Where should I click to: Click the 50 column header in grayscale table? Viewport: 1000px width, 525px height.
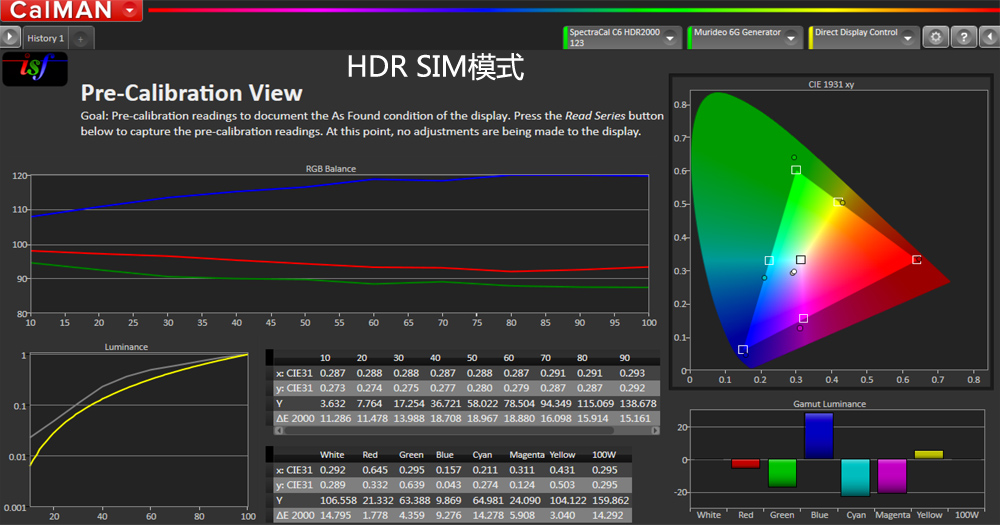pos(472,358)
